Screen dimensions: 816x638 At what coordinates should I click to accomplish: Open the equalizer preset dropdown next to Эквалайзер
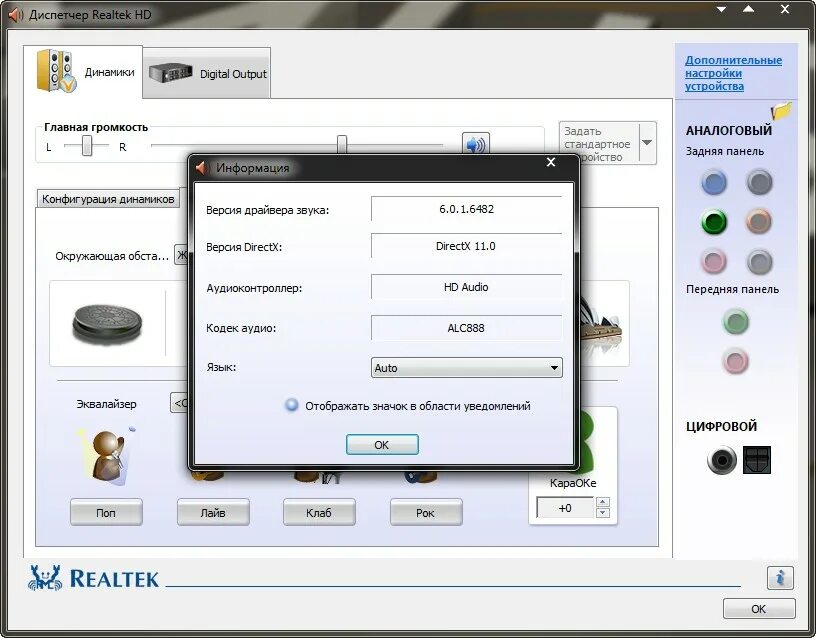(180, 403)
